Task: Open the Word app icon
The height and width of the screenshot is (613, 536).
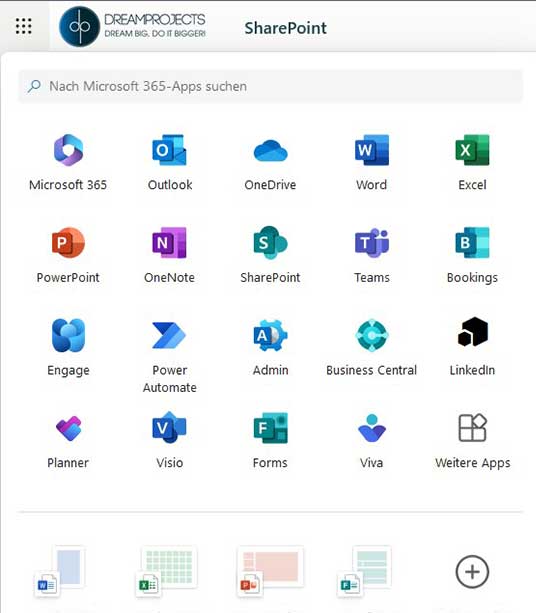Action: tap(371, 150)
